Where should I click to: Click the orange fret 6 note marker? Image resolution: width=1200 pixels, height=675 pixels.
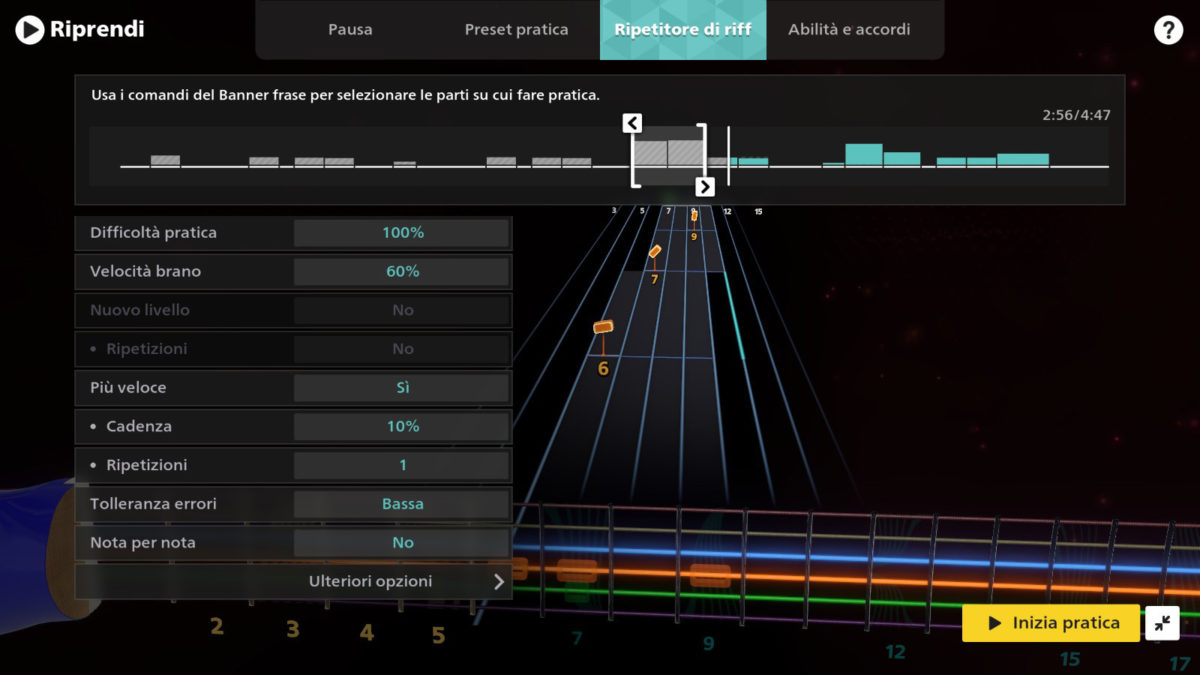pos(602,327)
